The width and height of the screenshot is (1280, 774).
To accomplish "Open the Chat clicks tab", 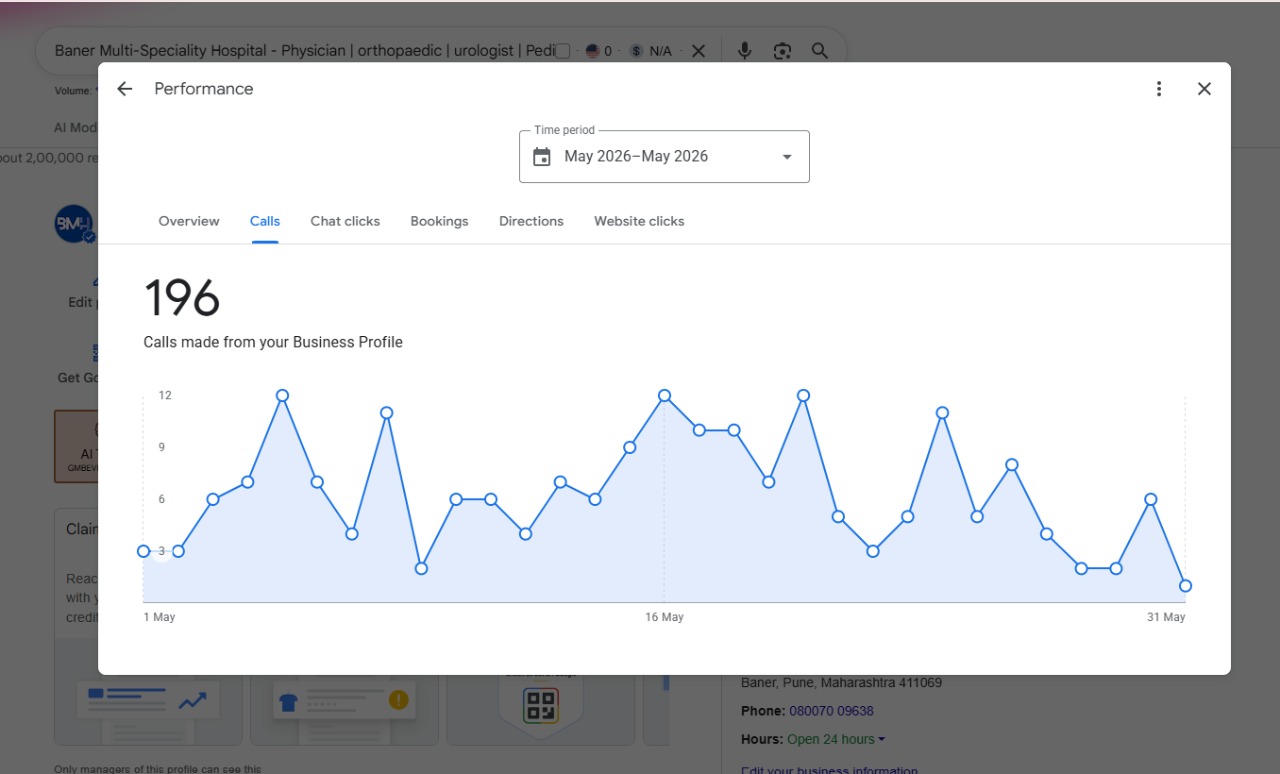I will coord(345,221).
